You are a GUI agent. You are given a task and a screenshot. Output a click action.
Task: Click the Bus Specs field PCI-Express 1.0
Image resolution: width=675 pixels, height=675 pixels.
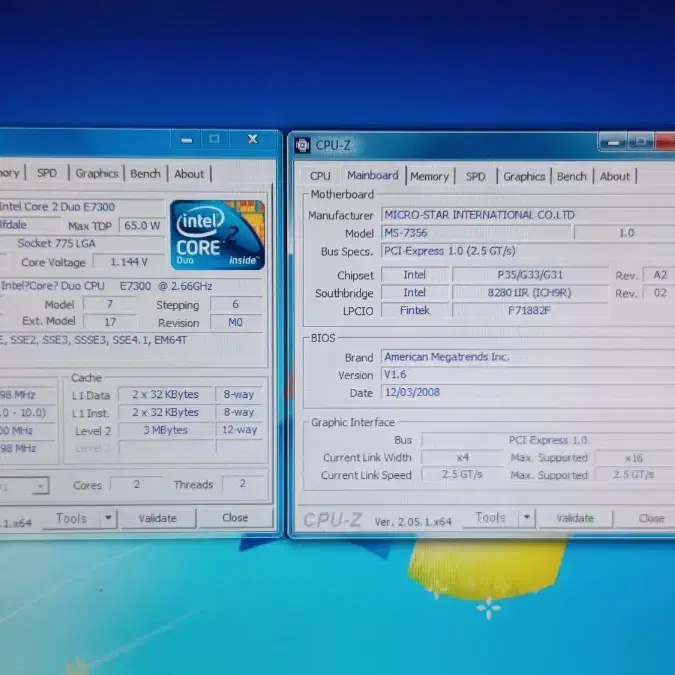tap(528, 251)
